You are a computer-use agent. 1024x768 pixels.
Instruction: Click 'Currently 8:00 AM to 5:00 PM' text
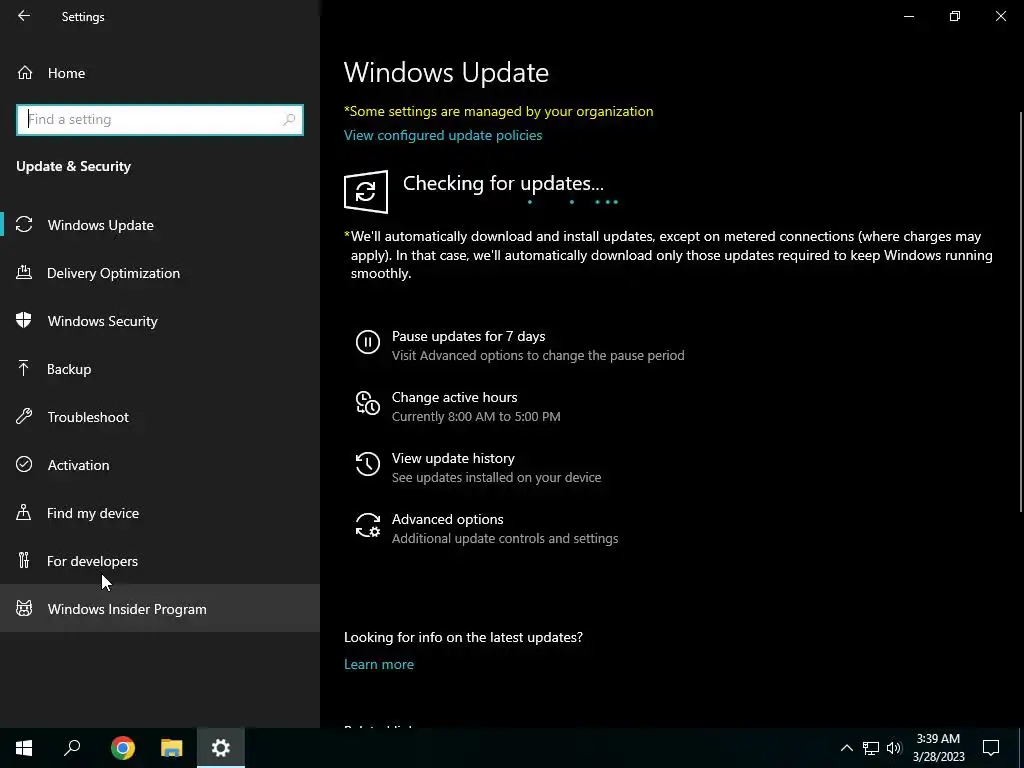tap(476, 417)
